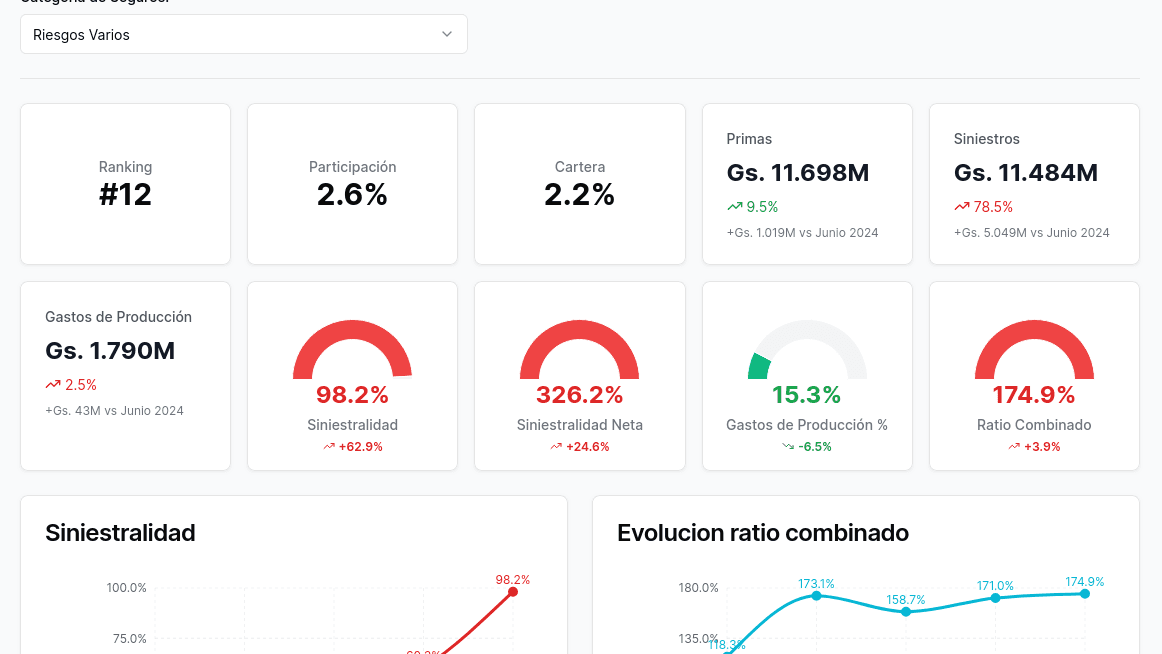Click the 75.0% axis label on Siniestralidad chart
This screenshot has height=654, width=1162.
tap(130, 638)
